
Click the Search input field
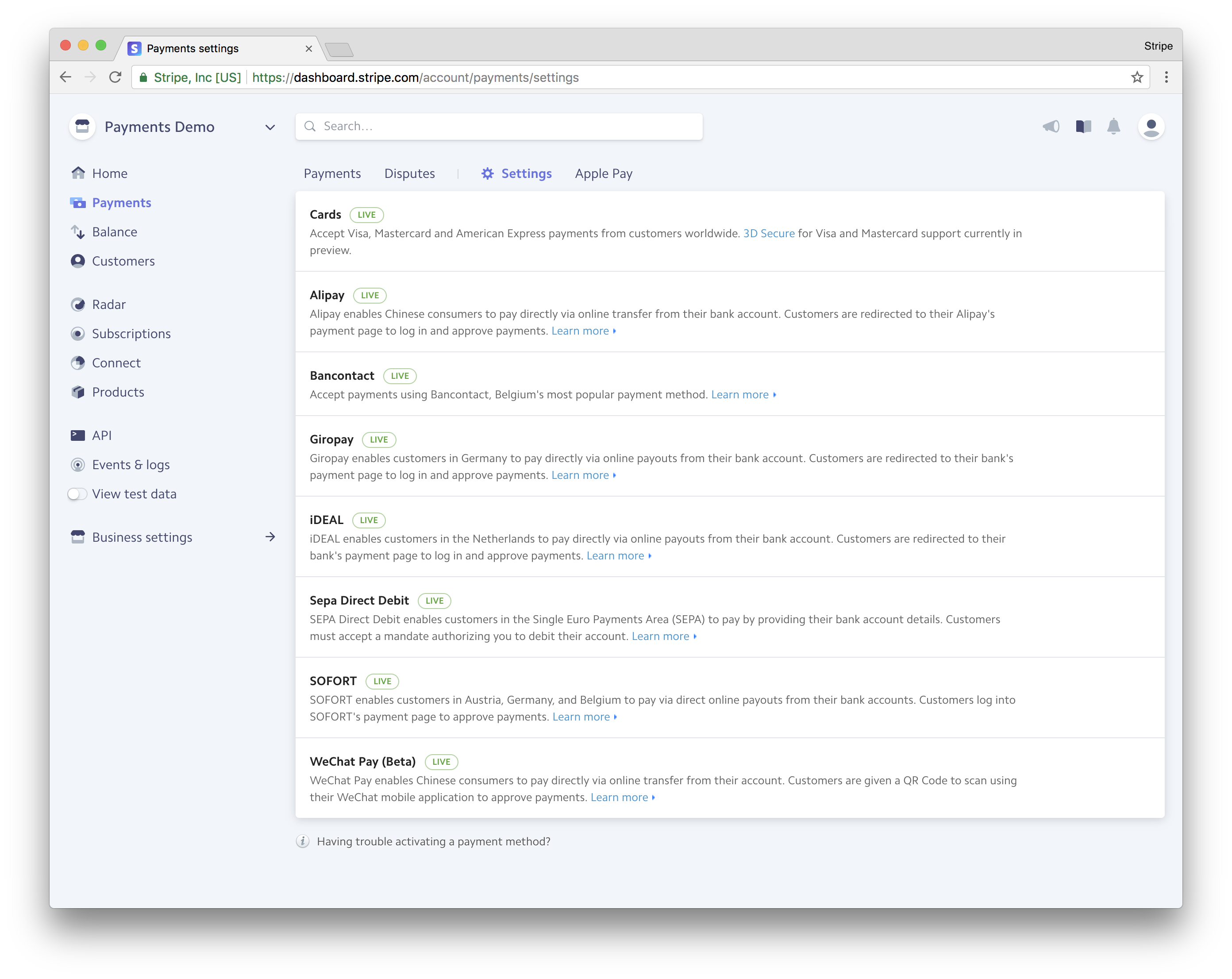(x=498, y=126)
